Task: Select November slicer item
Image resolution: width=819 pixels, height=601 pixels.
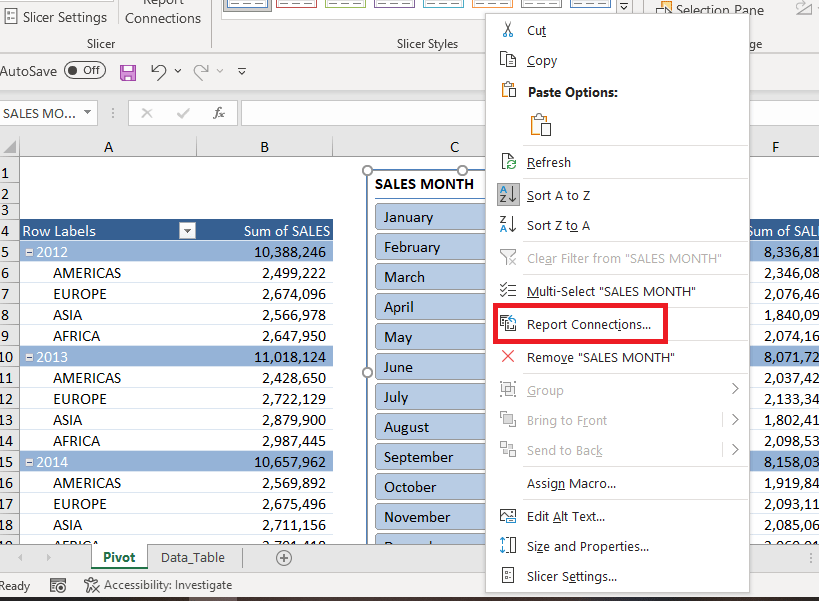Action: pos(430,517)
